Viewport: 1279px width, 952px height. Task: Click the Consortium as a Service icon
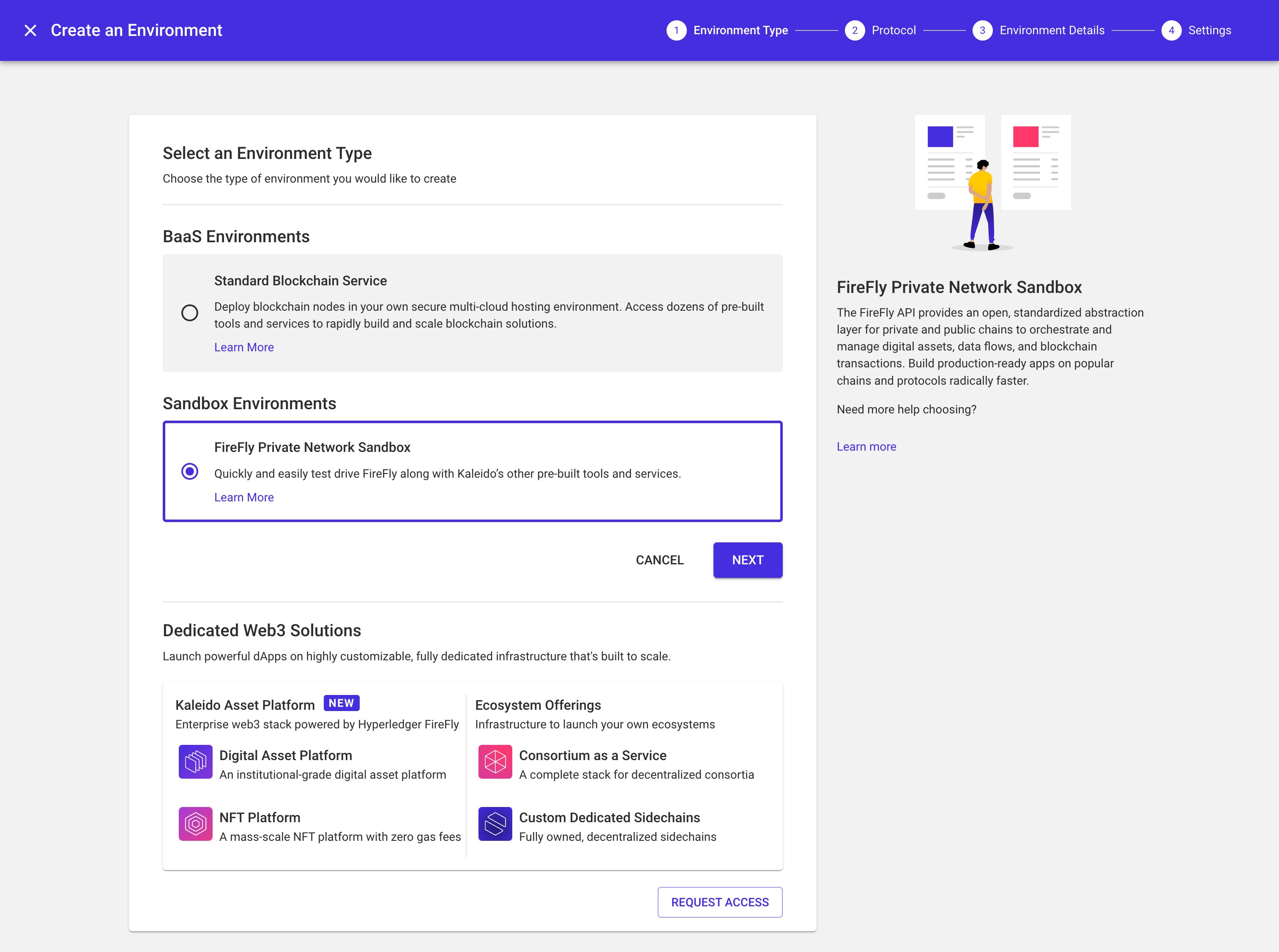click(x=495, y=762)
